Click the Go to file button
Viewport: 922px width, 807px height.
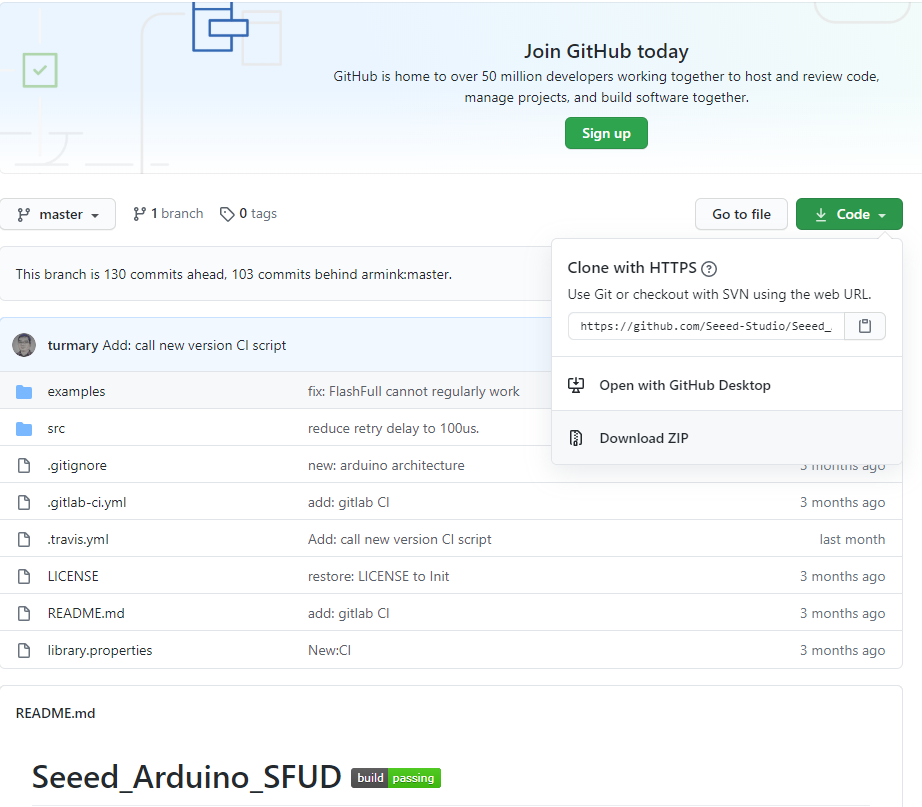click(741, 214)
